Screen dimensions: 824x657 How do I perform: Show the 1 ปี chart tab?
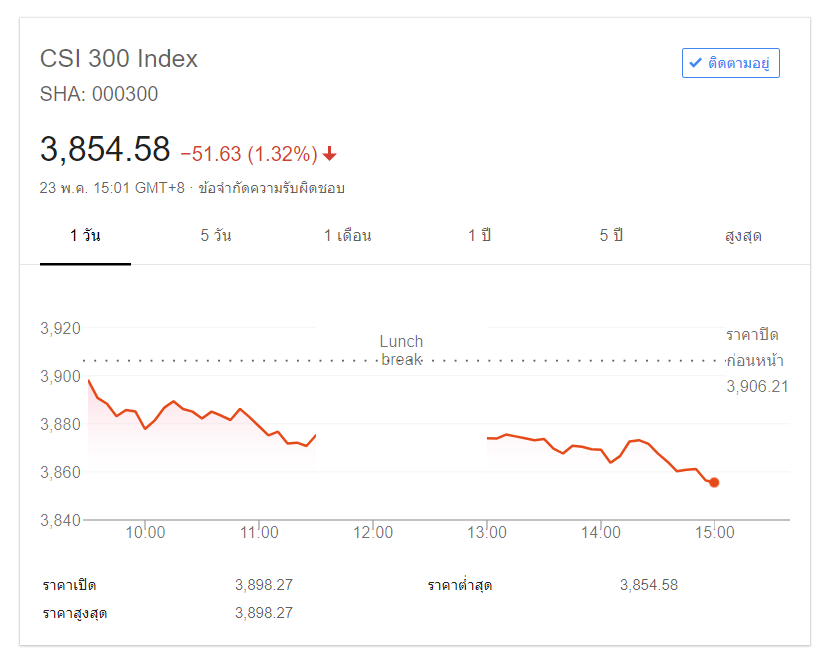tap(479, 236)
